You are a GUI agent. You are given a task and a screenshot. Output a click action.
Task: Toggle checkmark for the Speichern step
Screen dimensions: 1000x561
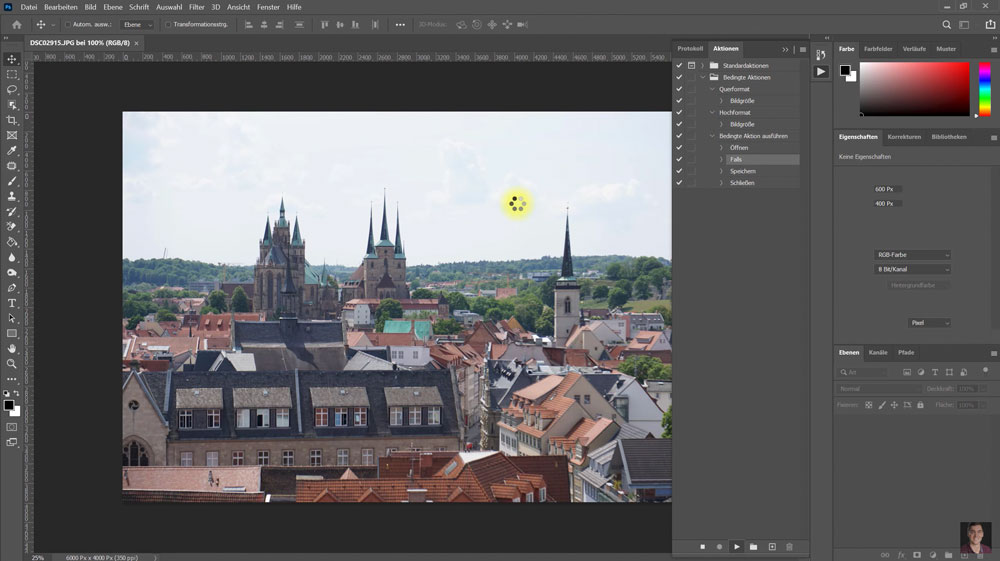click(x=679, y=171)
